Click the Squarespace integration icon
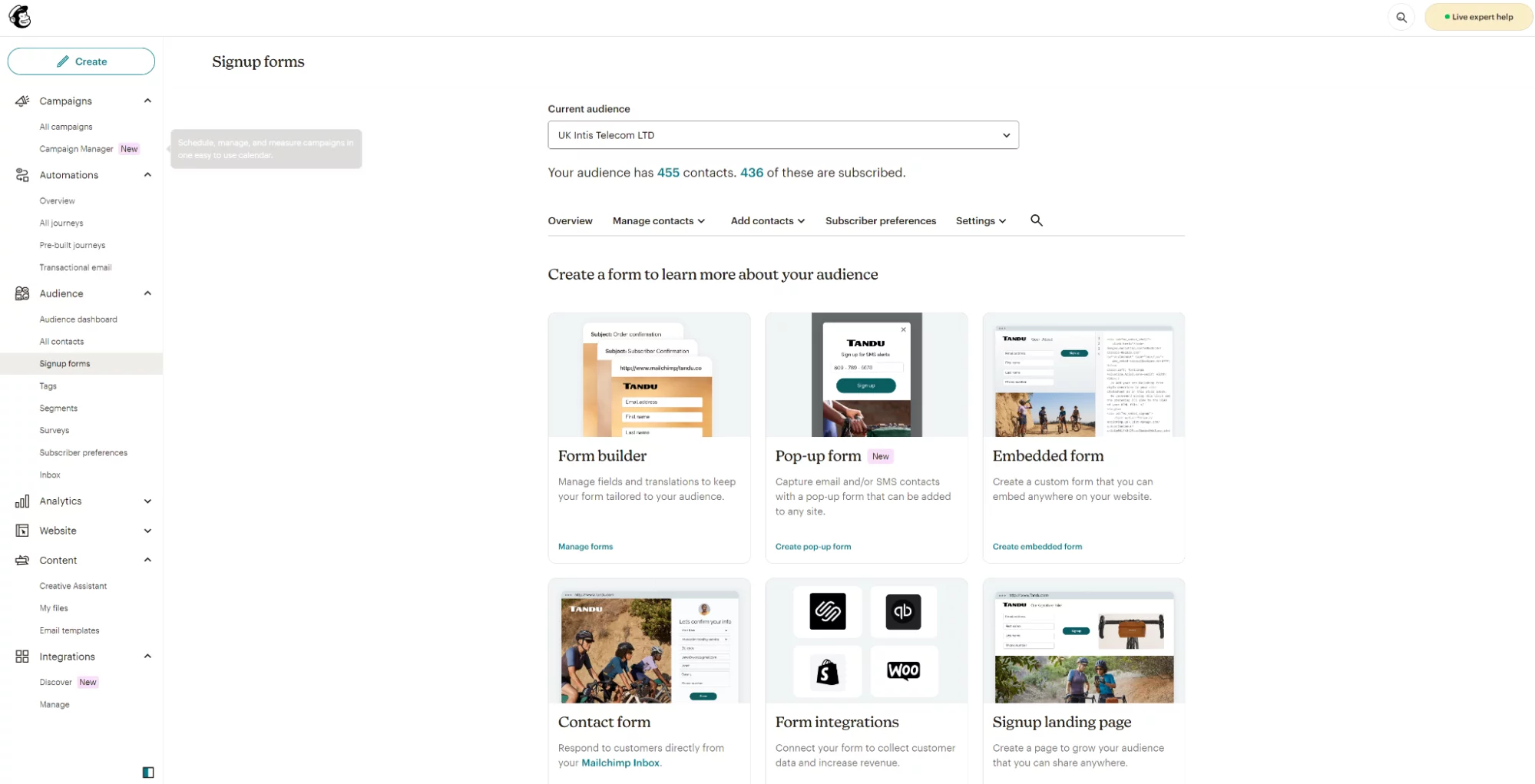1535x784 pixels. coord(827,611)
